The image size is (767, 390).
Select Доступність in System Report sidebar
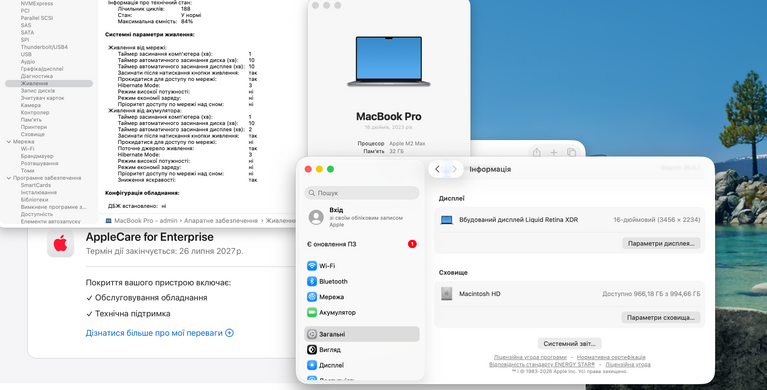(37, 214)
